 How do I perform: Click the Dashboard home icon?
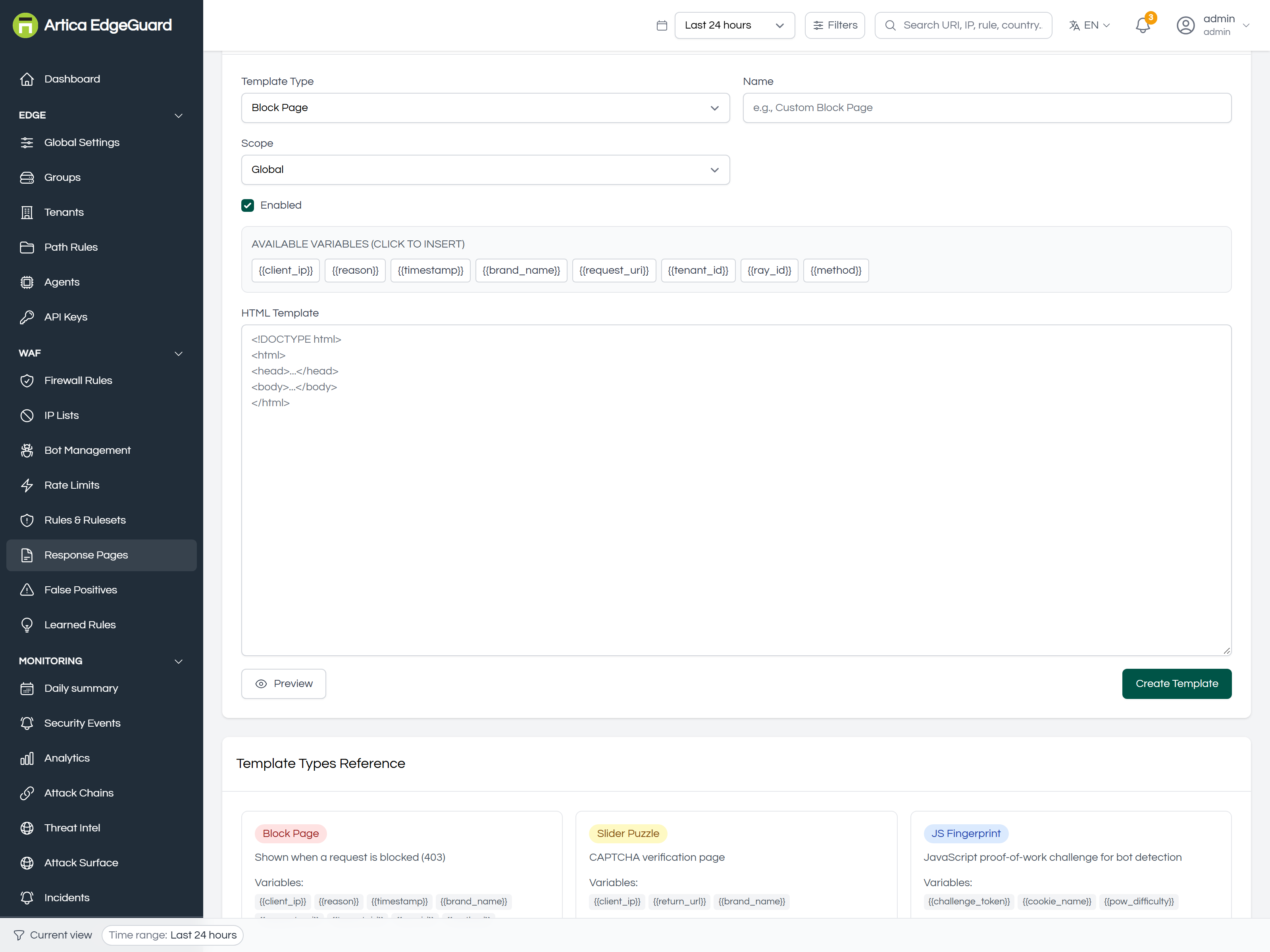pyautogui.click(x=27, y=79)
